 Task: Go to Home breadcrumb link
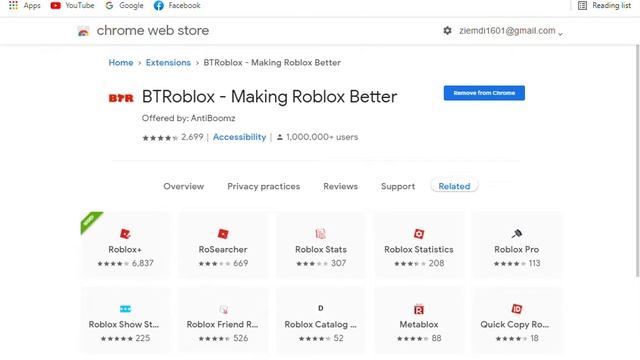121,62
